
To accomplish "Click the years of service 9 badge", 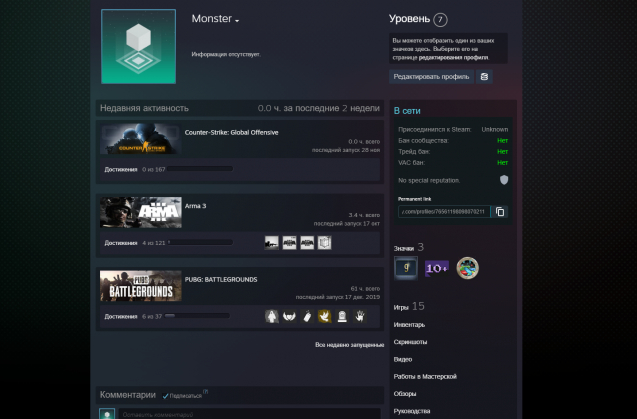I will click(x=405, y=268).
